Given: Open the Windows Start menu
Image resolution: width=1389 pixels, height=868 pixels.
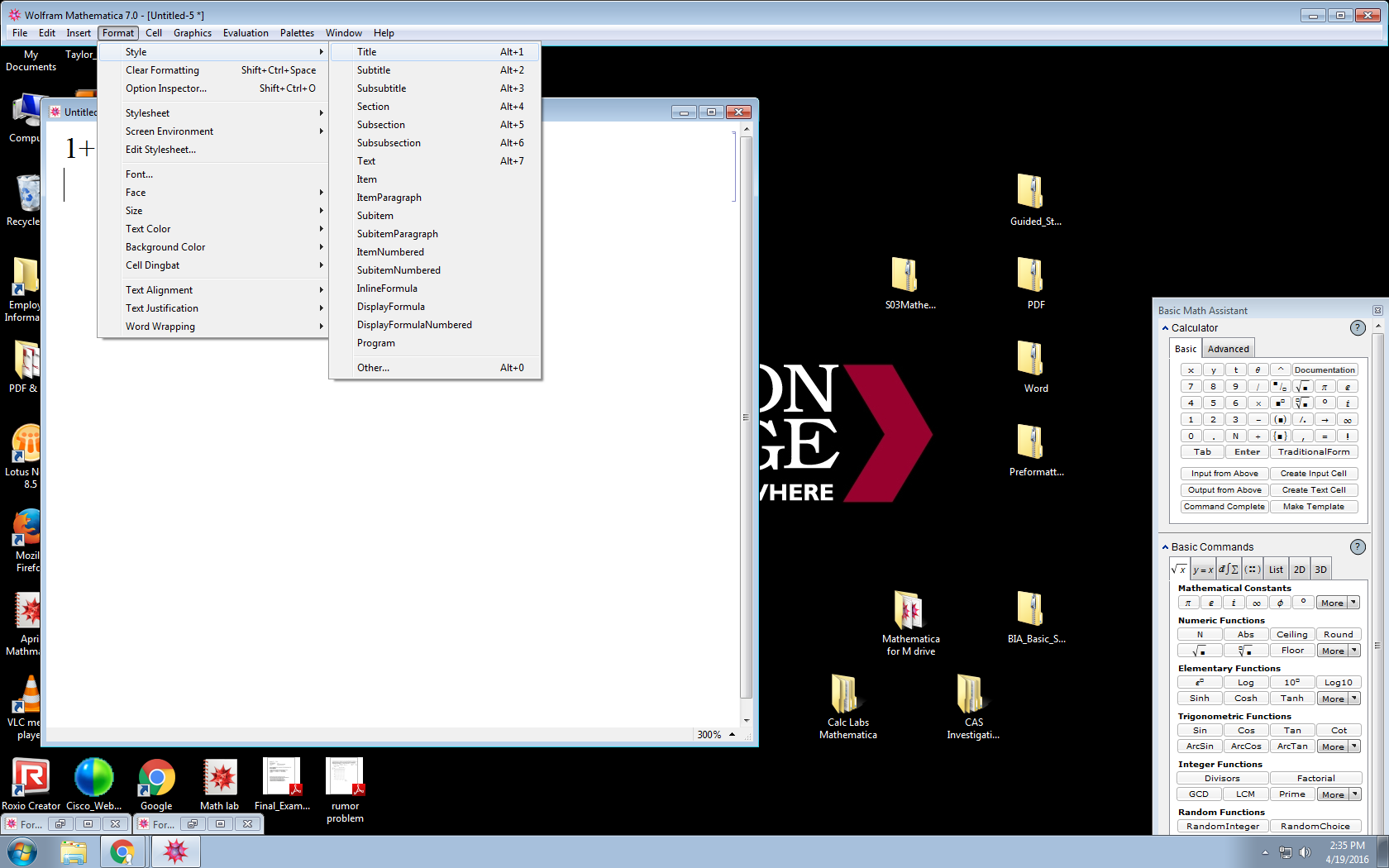Looking at the screenshot, I should pyautogui.click(x=22, y=851).
